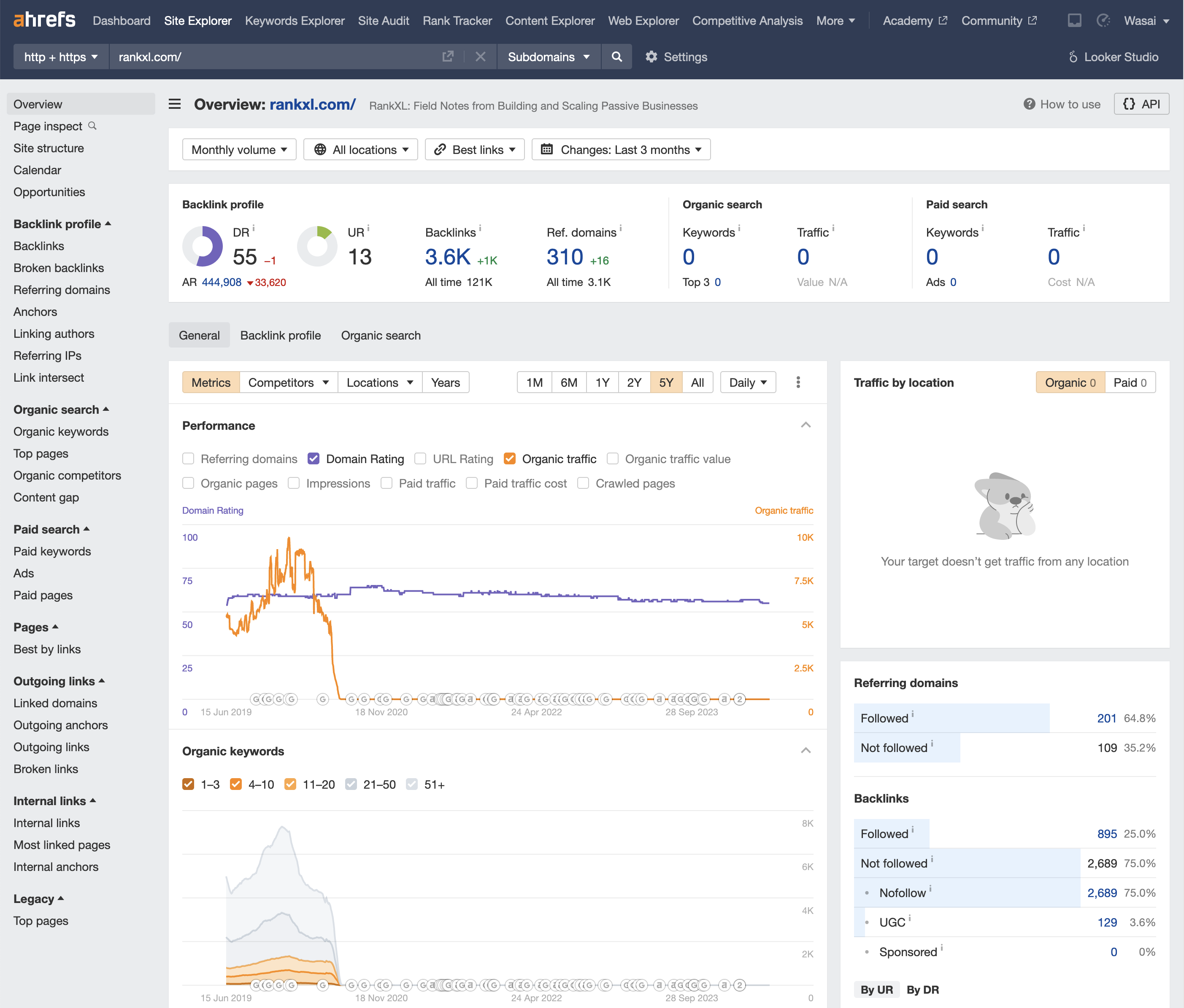
Task: Open Keywords Explorer from the top menu
Action: click(294, 21)
